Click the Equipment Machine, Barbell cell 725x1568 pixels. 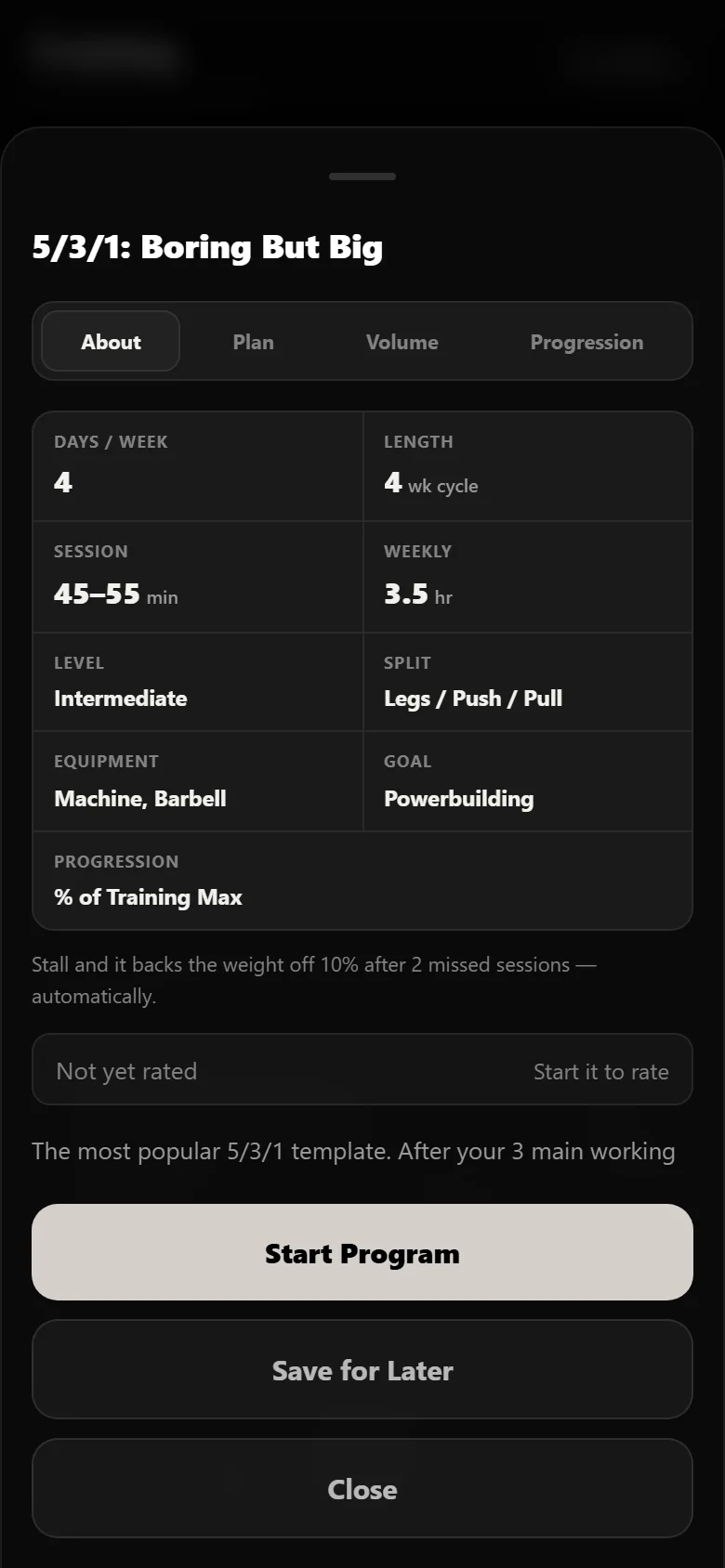pos(198,781)
